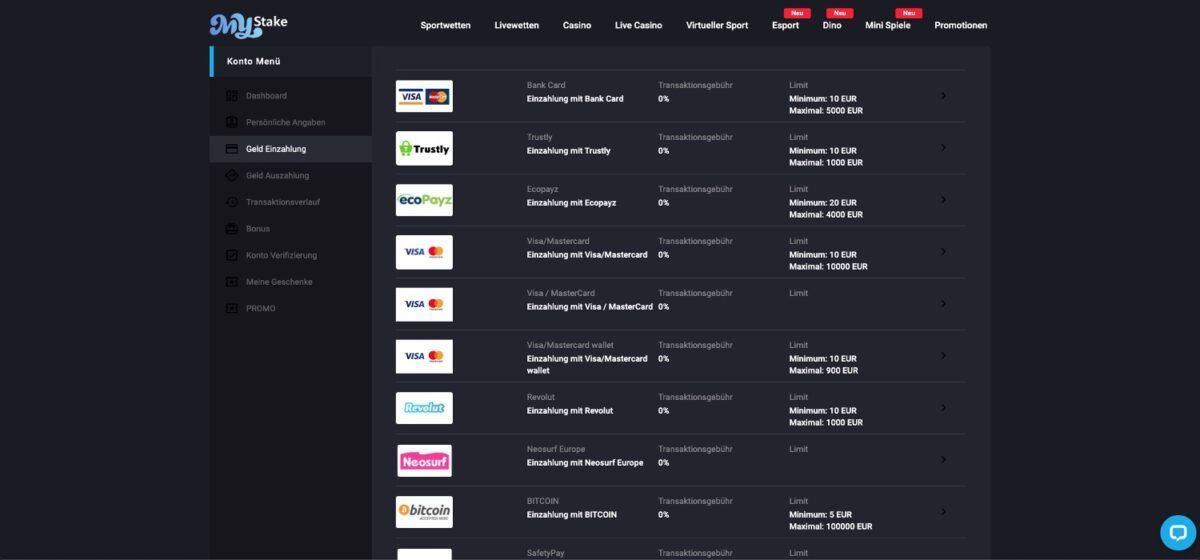The width and height of the screenshot is (1200, 560).
Task: Click the Bonus sidebar icon
Action: [232, 228]
